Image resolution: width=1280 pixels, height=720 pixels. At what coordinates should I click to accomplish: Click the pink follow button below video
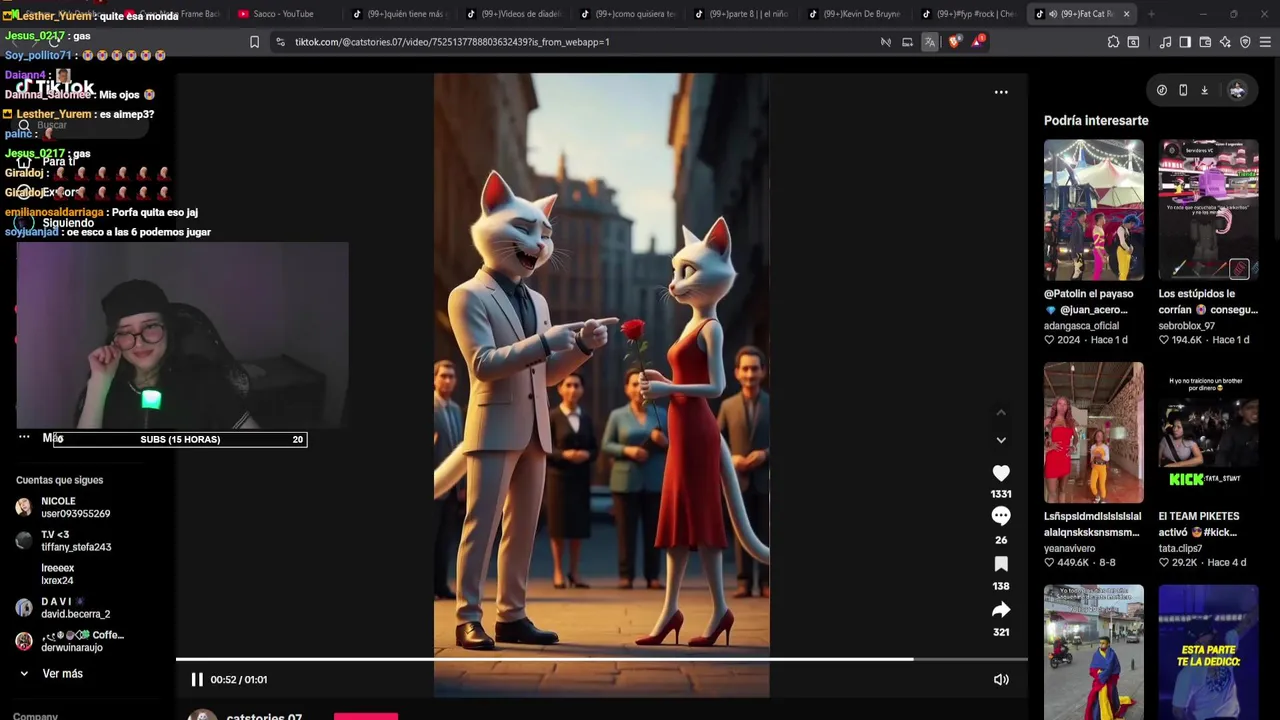(x=366, y=716)
